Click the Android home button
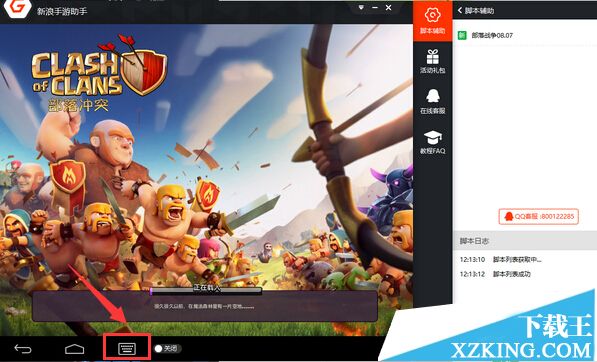Viewport: 597px width, 362px height. pos(74,348)
